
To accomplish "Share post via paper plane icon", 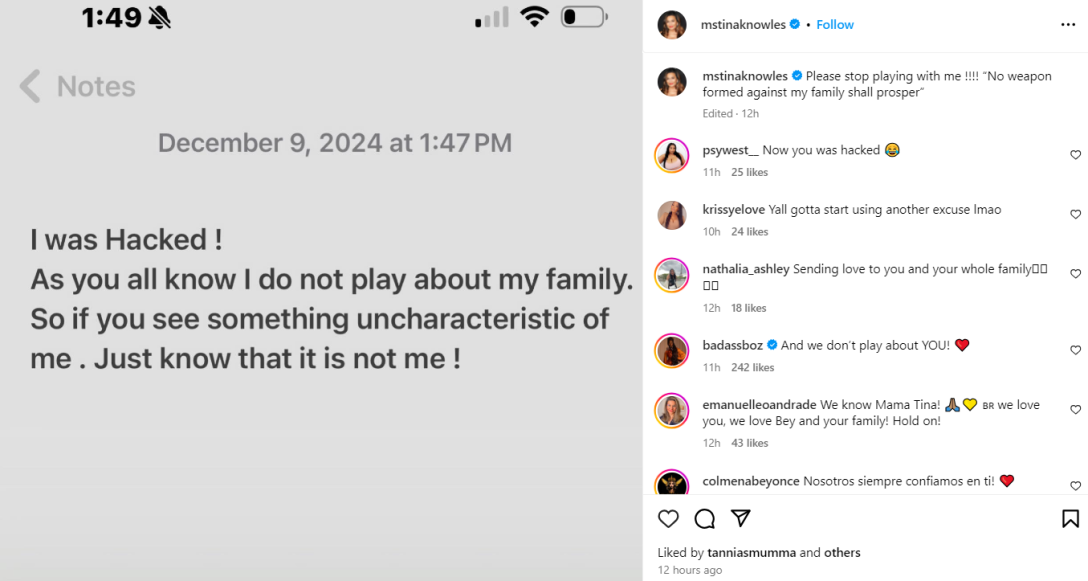I will [740, 518].
